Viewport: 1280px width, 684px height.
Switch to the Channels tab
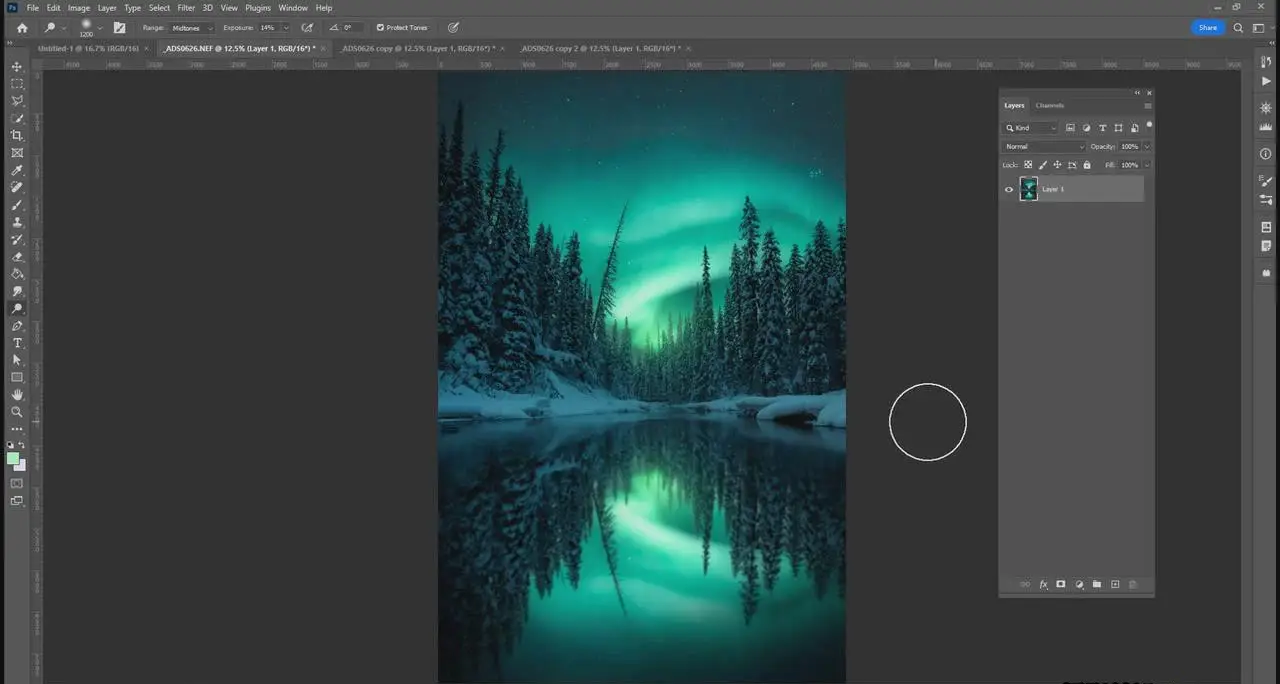coord(1050,105)
